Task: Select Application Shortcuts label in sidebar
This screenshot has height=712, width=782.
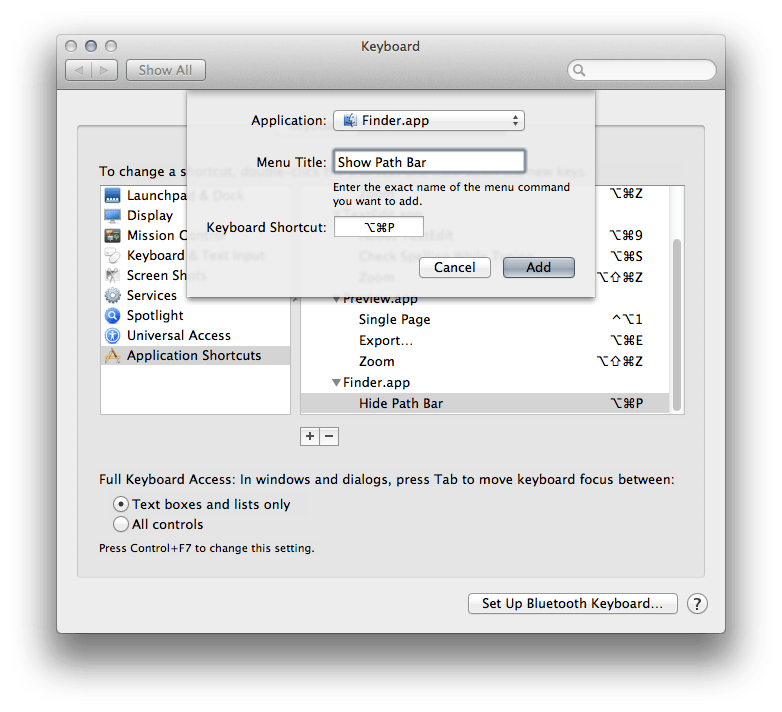Action: (194, 356)
